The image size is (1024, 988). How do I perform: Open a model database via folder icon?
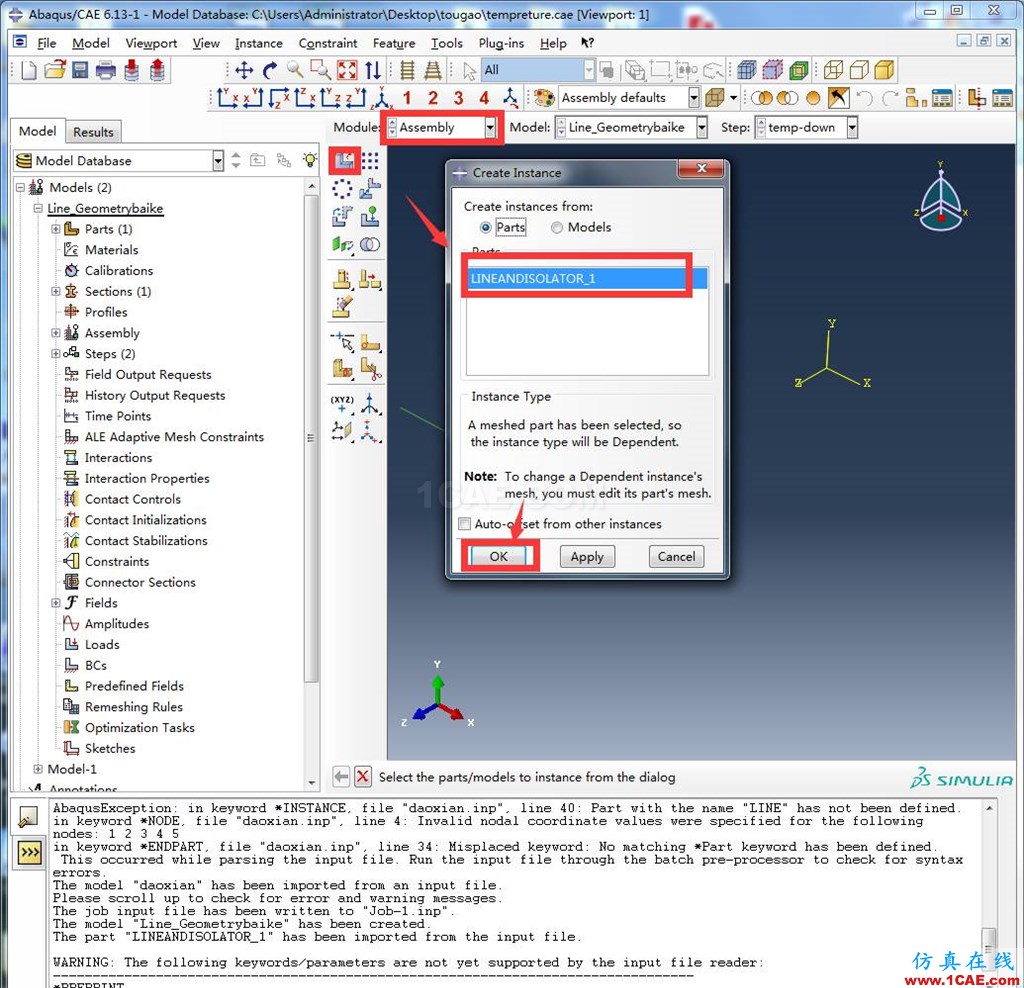(55, 70)
